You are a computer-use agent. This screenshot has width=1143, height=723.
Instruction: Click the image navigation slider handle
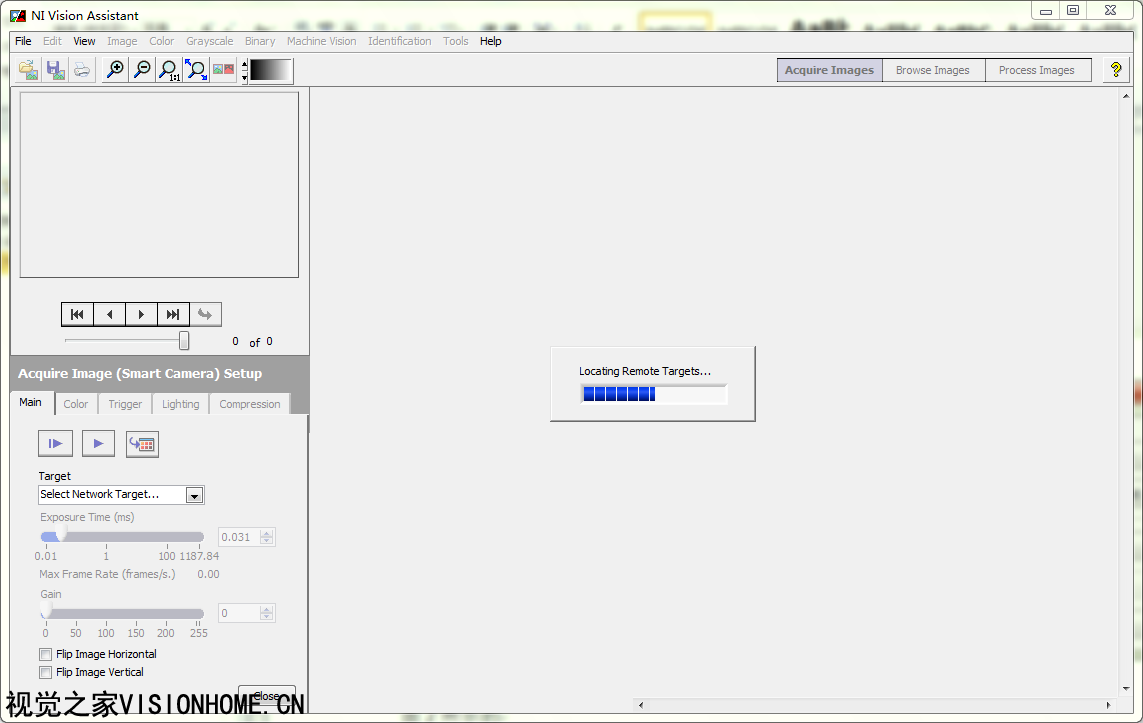coord(184,340)
